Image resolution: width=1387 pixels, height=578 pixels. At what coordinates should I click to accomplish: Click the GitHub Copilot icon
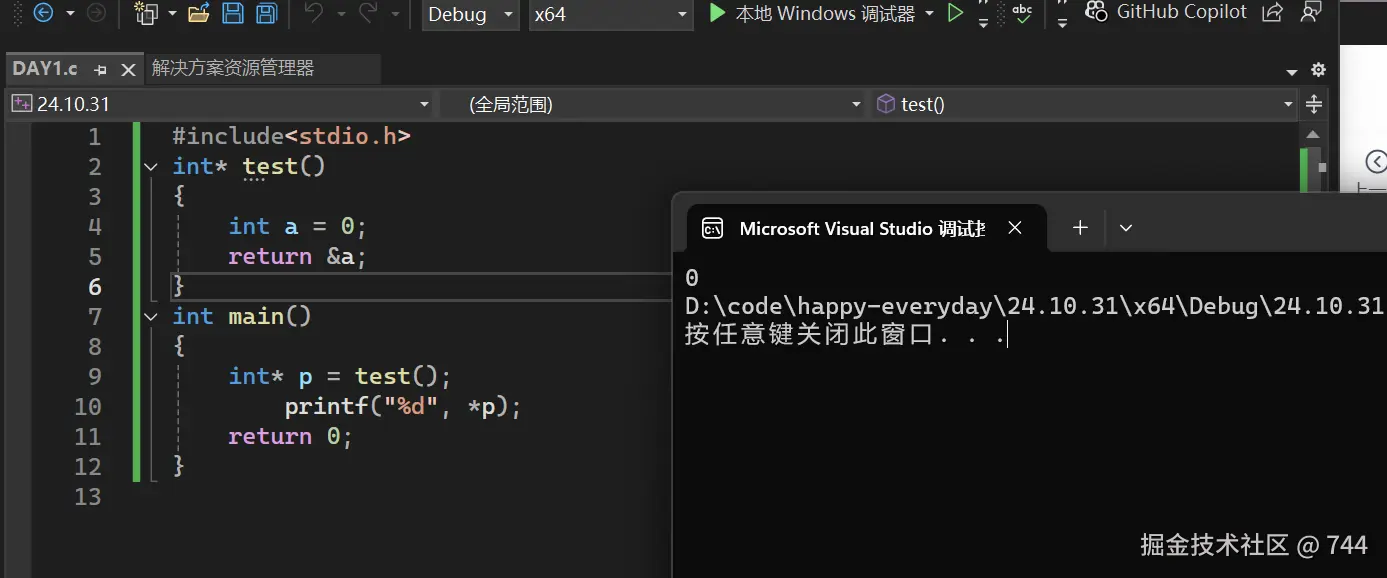coord(1097,12)
